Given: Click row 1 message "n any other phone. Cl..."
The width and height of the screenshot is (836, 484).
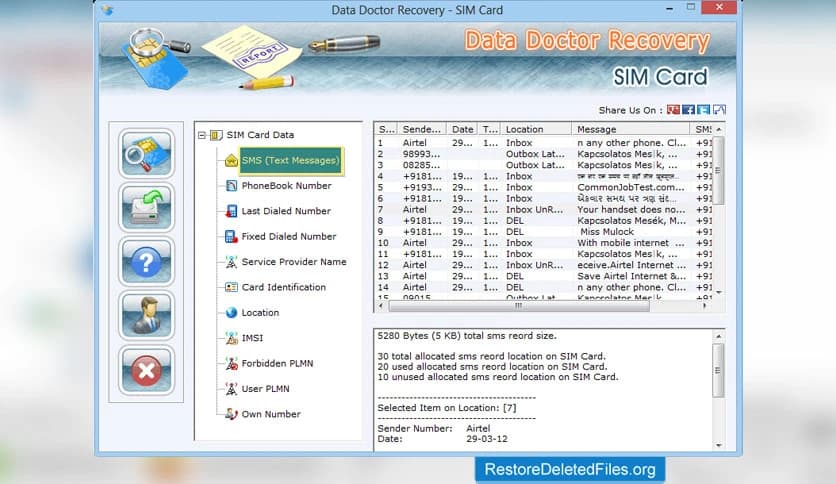Looking at the screenshot, I should tap(631, 143).
